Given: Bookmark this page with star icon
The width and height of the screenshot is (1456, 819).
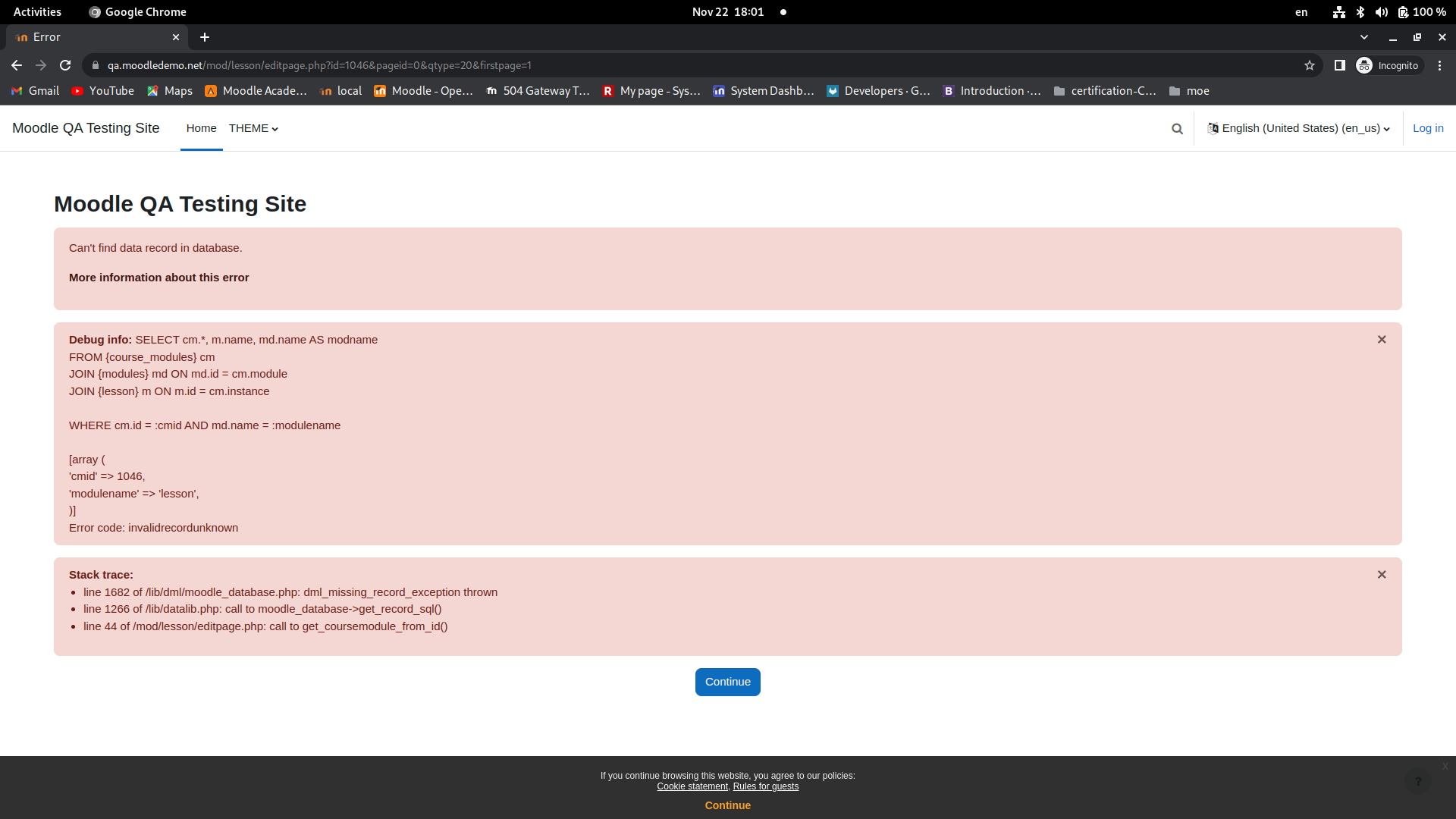Looking at the screenshot, I should click(1310, 65).
